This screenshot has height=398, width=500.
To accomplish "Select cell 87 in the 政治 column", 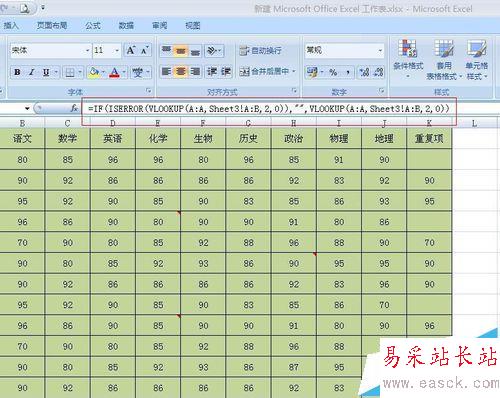I will point(293,367).
